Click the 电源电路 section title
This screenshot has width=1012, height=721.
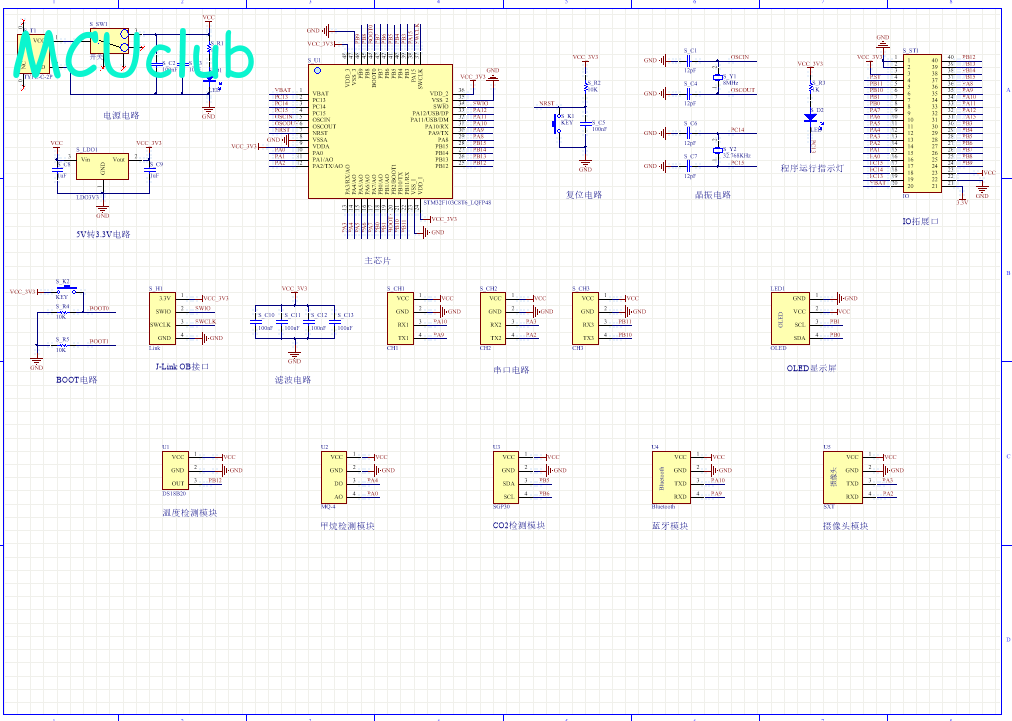click(x=121, y=116)
